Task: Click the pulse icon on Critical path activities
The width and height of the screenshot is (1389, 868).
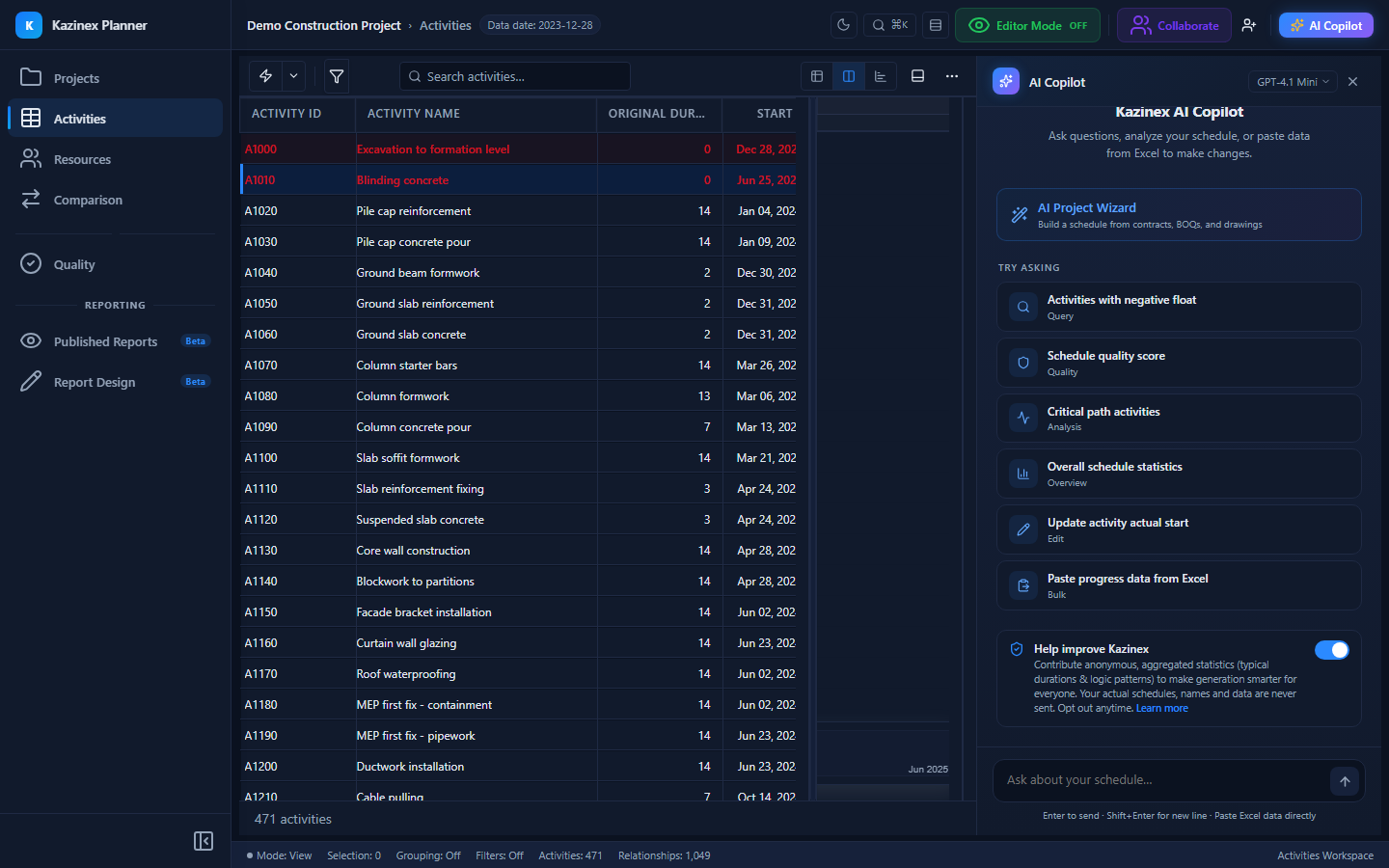Action: pyautogui.click(x=1023, y=419)
